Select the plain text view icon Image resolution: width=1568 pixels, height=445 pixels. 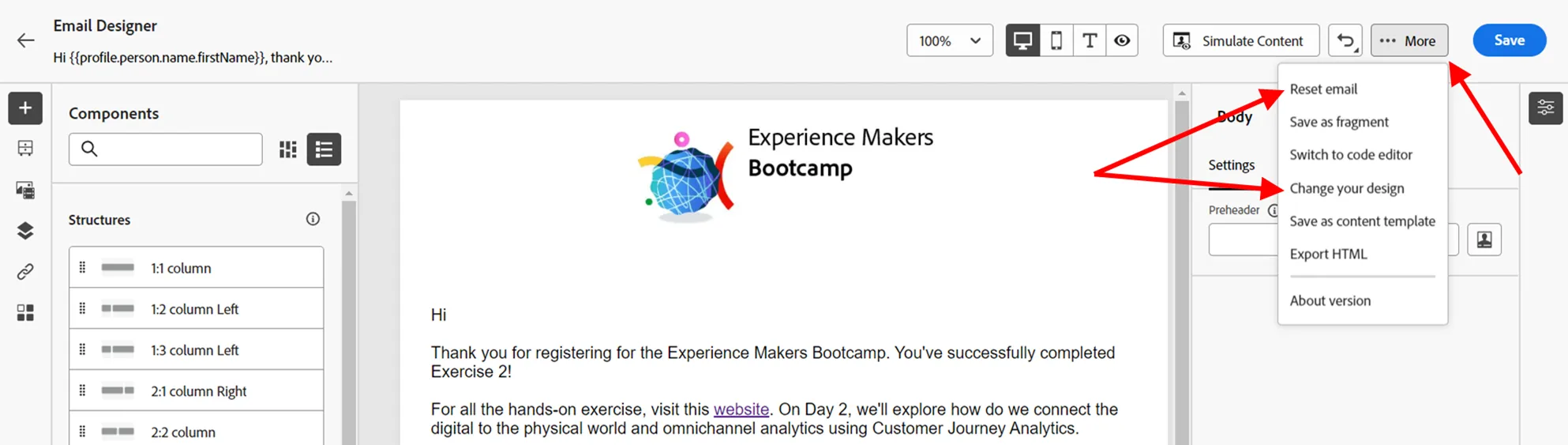tap(1090, 40)
